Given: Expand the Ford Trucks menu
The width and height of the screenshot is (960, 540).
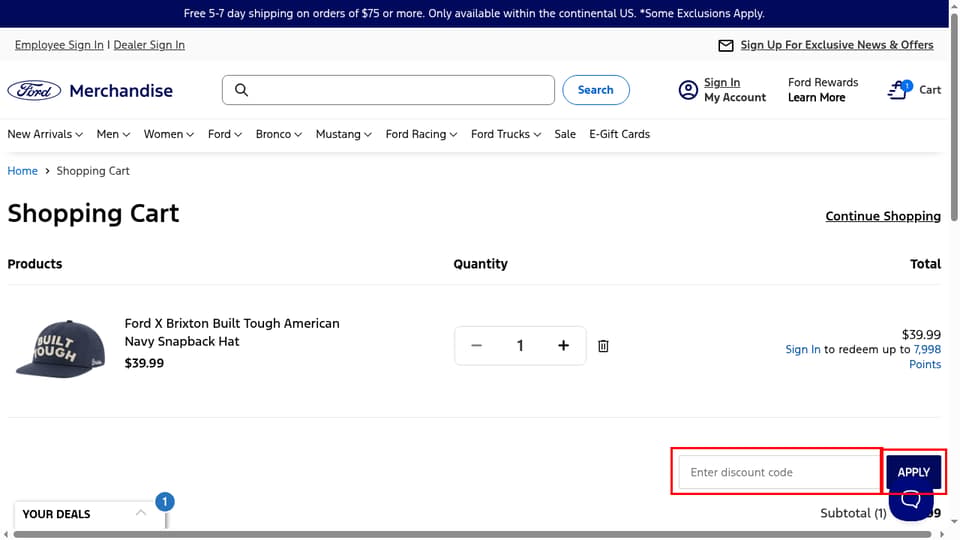Looking at the screenshot, I should [506, 134].
